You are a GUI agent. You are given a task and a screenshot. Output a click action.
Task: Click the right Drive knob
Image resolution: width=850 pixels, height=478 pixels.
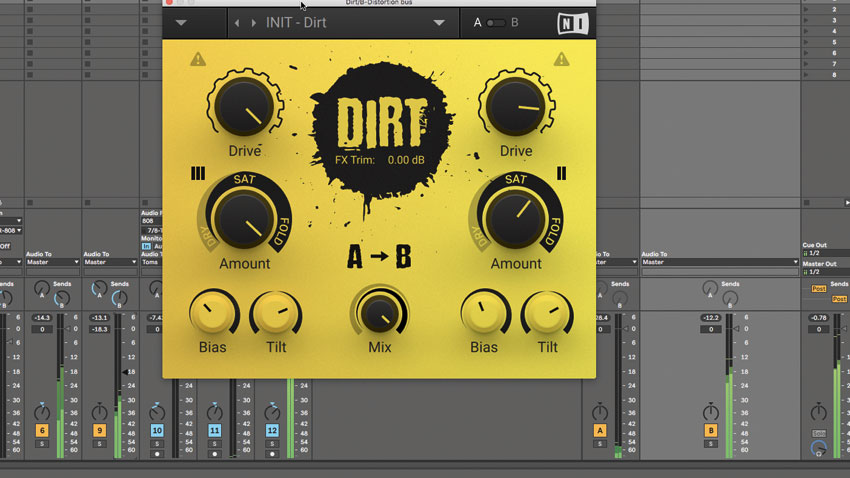(x=516, y=106)
